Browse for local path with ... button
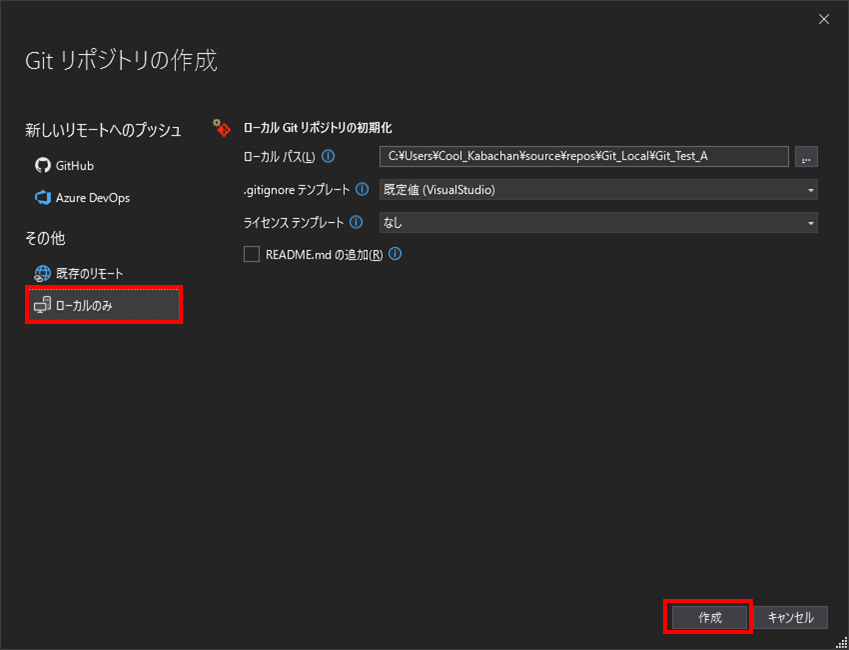This screenshot has height=650, width=849. coord(806,157)
